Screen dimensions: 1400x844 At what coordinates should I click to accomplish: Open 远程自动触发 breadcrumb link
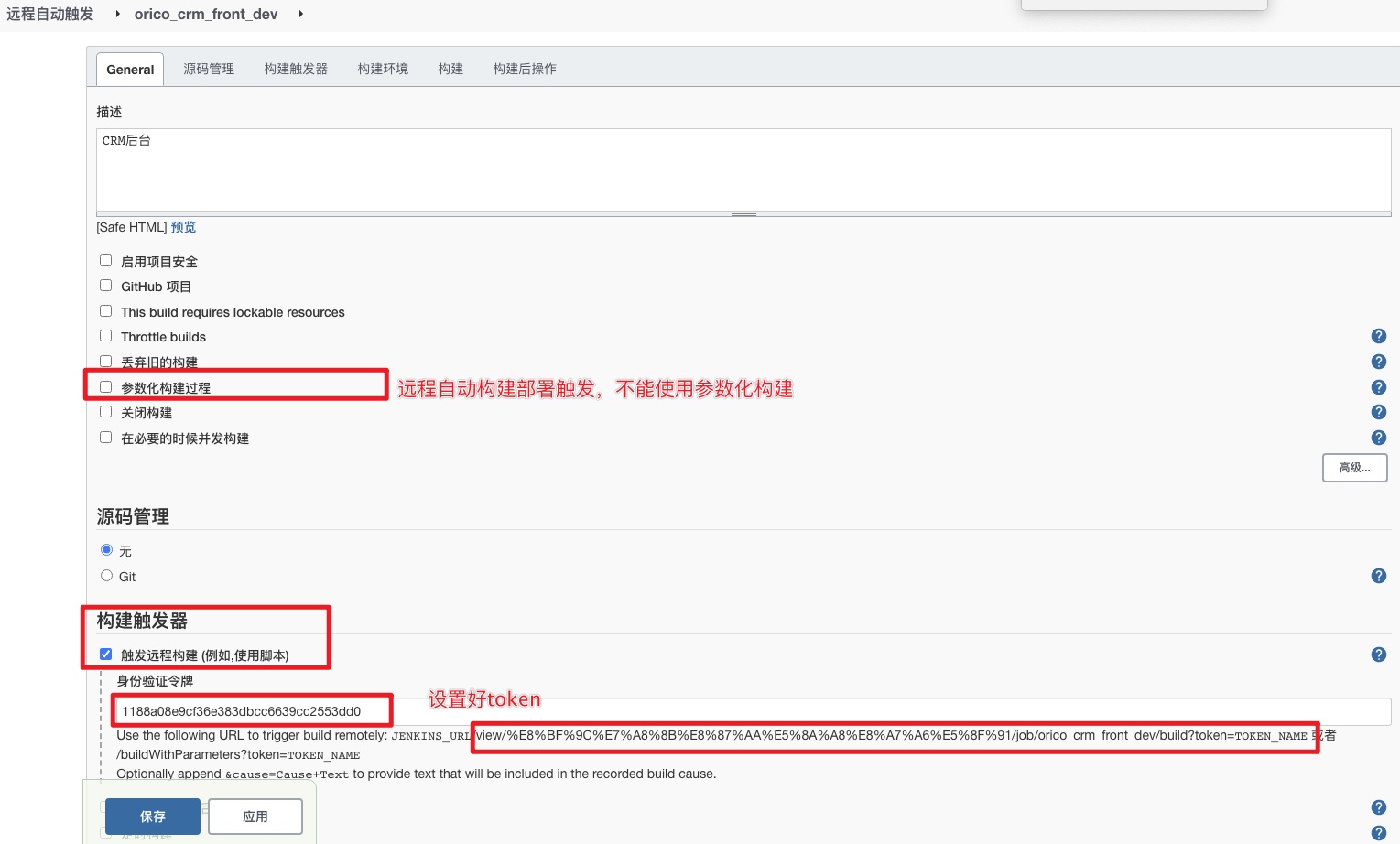coord(50,14)
